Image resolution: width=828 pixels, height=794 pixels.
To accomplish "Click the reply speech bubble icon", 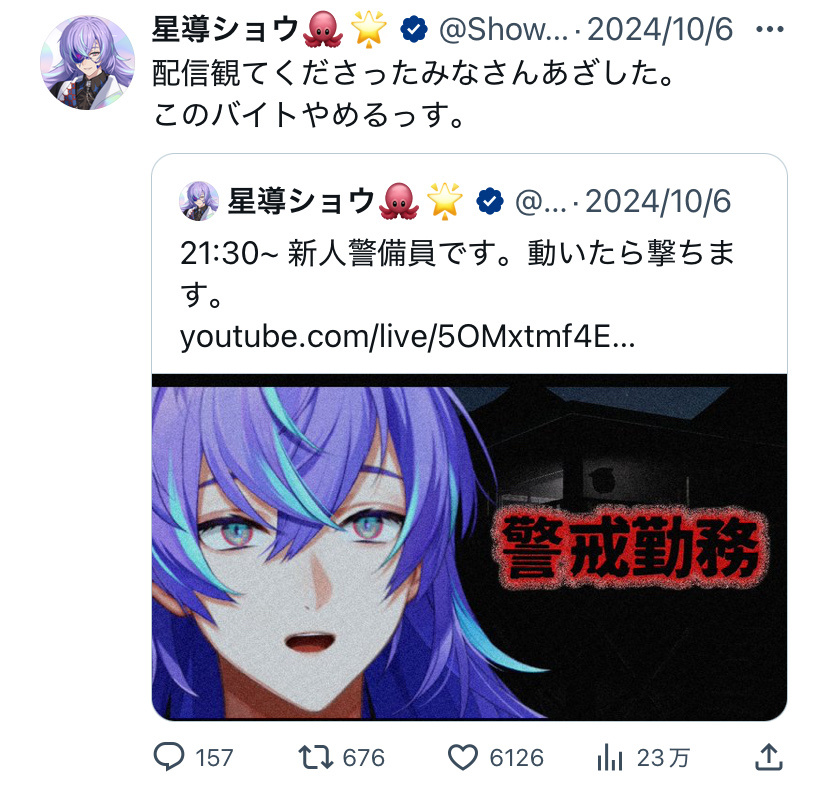I will pos(169,757).
